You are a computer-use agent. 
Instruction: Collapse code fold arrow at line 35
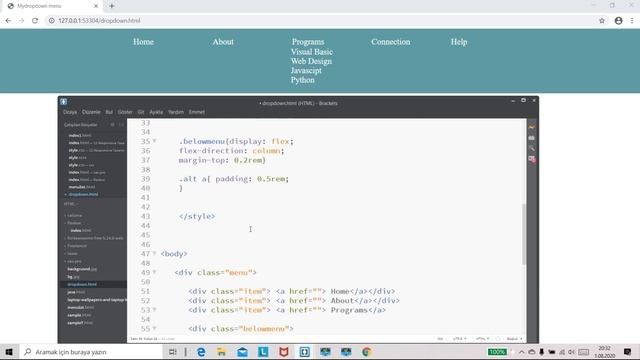[x=154, y=141]
